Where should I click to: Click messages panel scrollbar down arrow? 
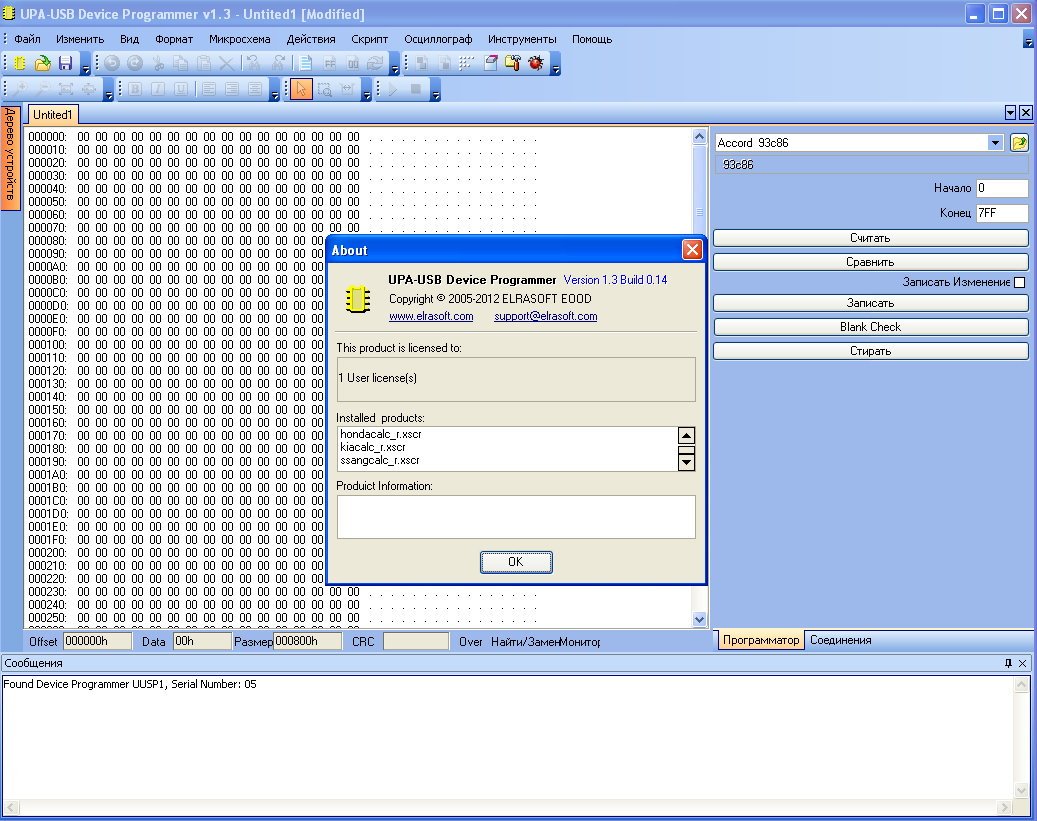point(1022,790)
